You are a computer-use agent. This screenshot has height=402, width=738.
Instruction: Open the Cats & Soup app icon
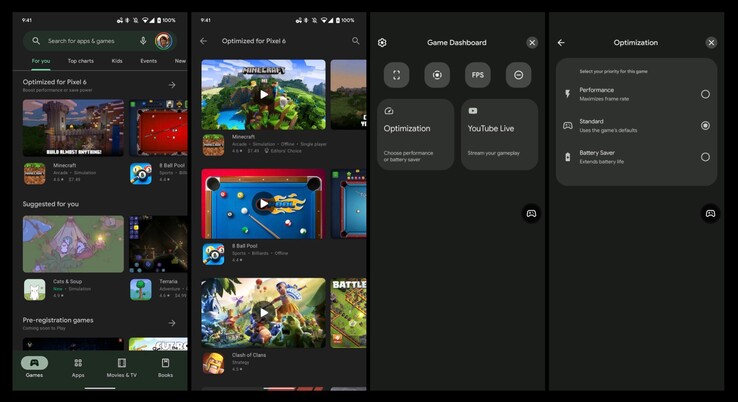pos(35,289)
